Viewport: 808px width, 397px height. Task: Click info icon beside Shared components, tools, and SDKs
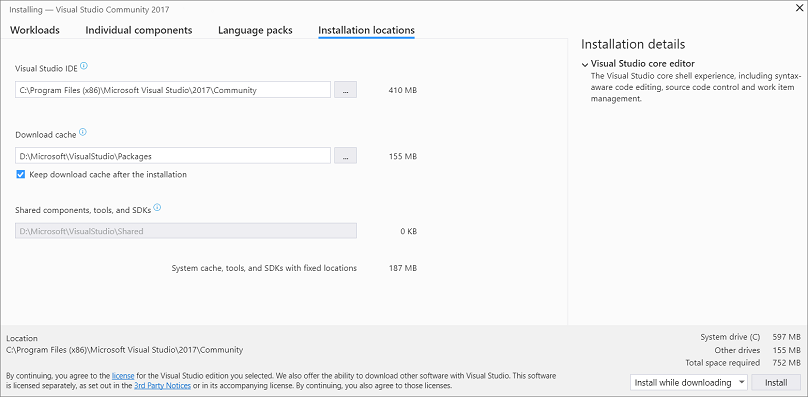coord(157,208)
